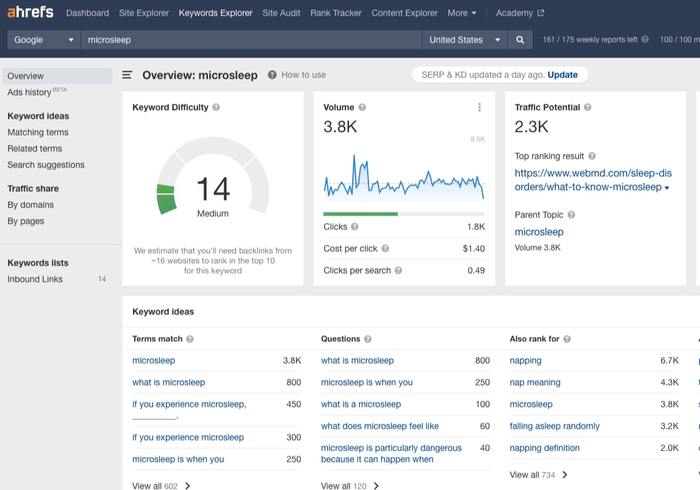This screenshot has height=490, width=700.
Task: Click Cost per click info icon
Action: tap(385, 249)
